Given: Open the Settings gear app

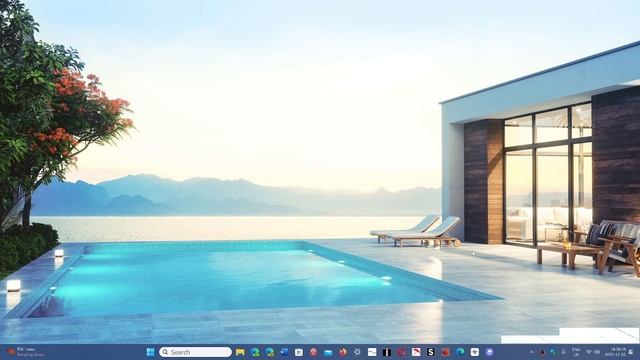Looking at the screenshot, I should pyautogui.click(x=357, y=352).
